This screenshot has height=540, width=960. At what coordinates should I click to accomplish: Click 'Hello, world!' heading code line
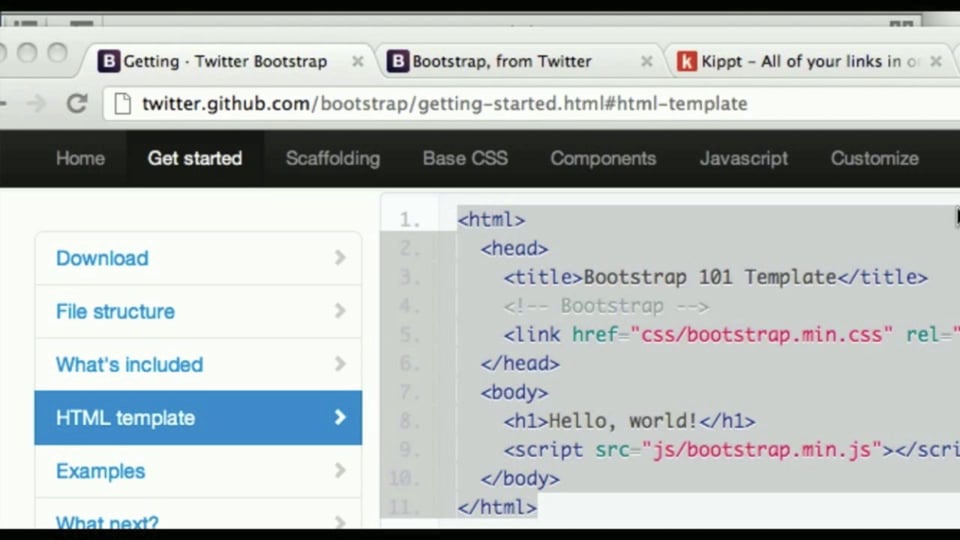(x=629, y=421)
